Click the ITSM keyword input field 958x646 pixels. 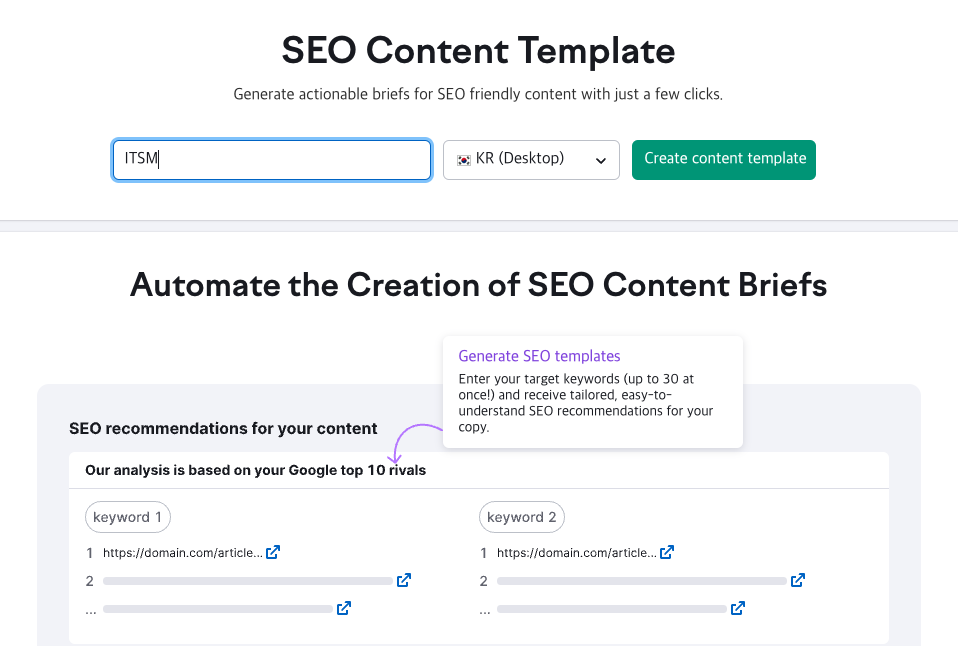(271, 159)
